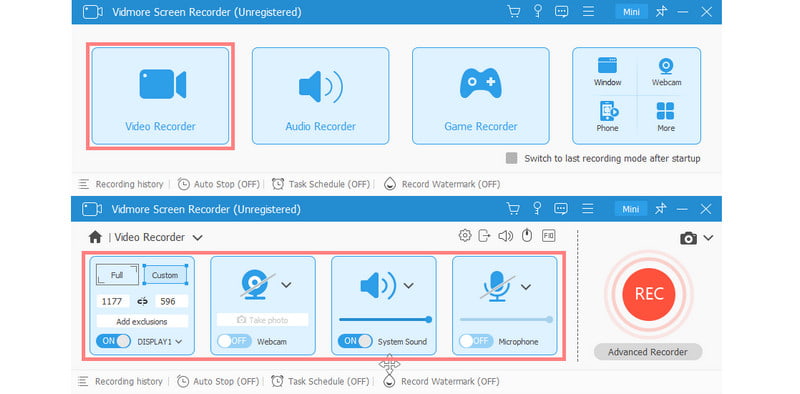The height and width of the screenshot is (394, 800).
Task: Start recording with the REC button
Action: tap(649, 294)
